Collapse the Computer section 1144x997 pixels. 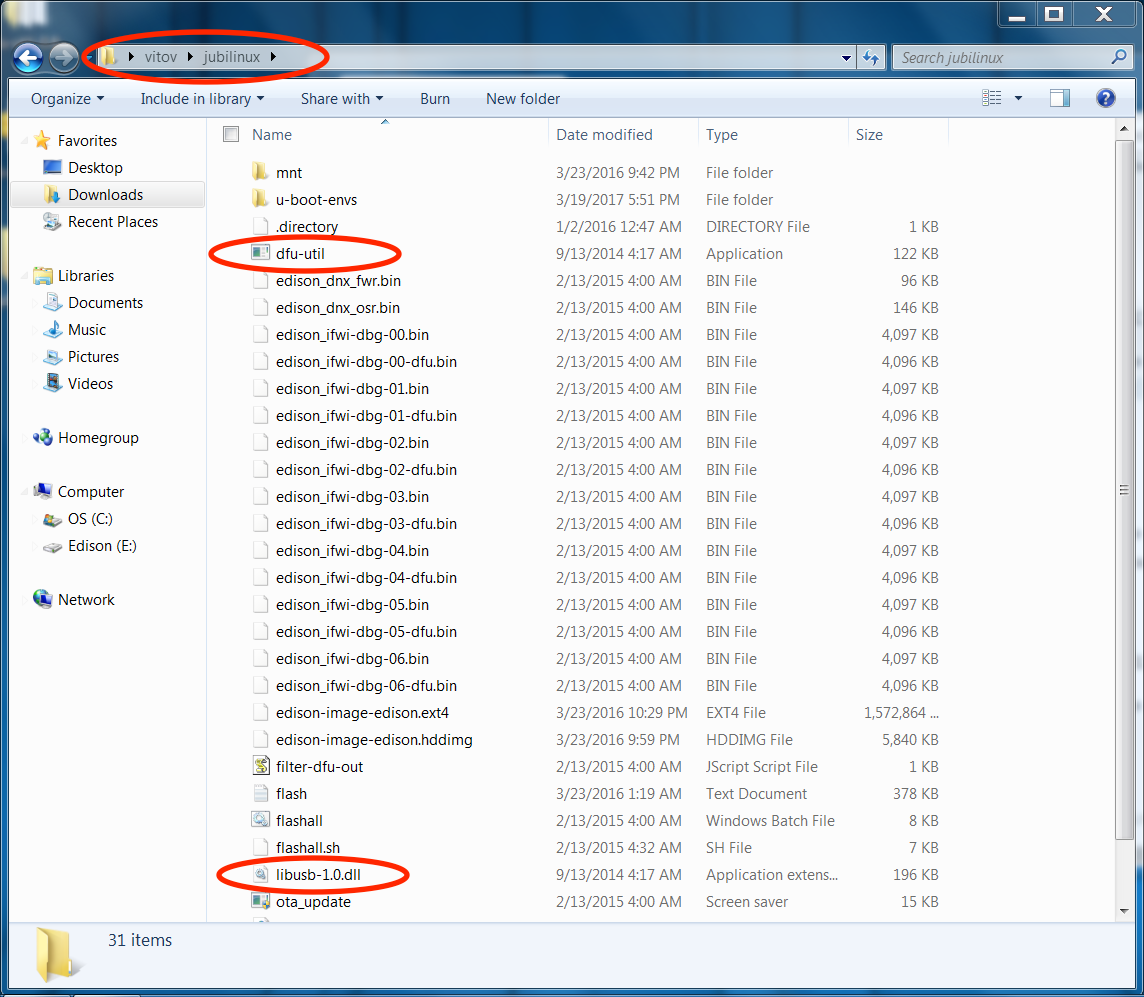[25, 492]
